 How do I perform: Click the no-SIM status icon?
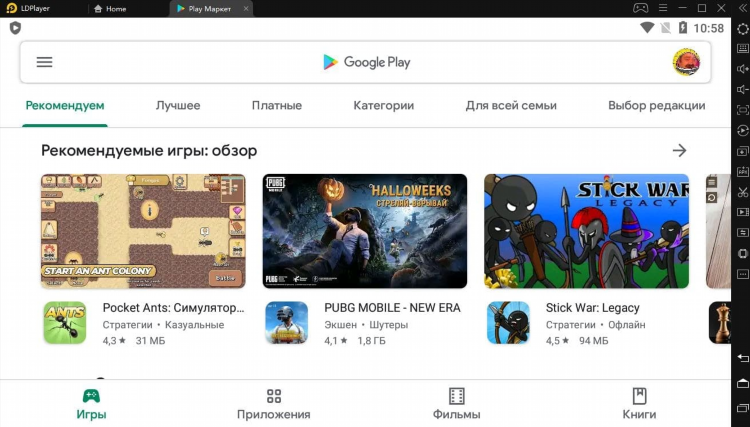click(666, 28)
